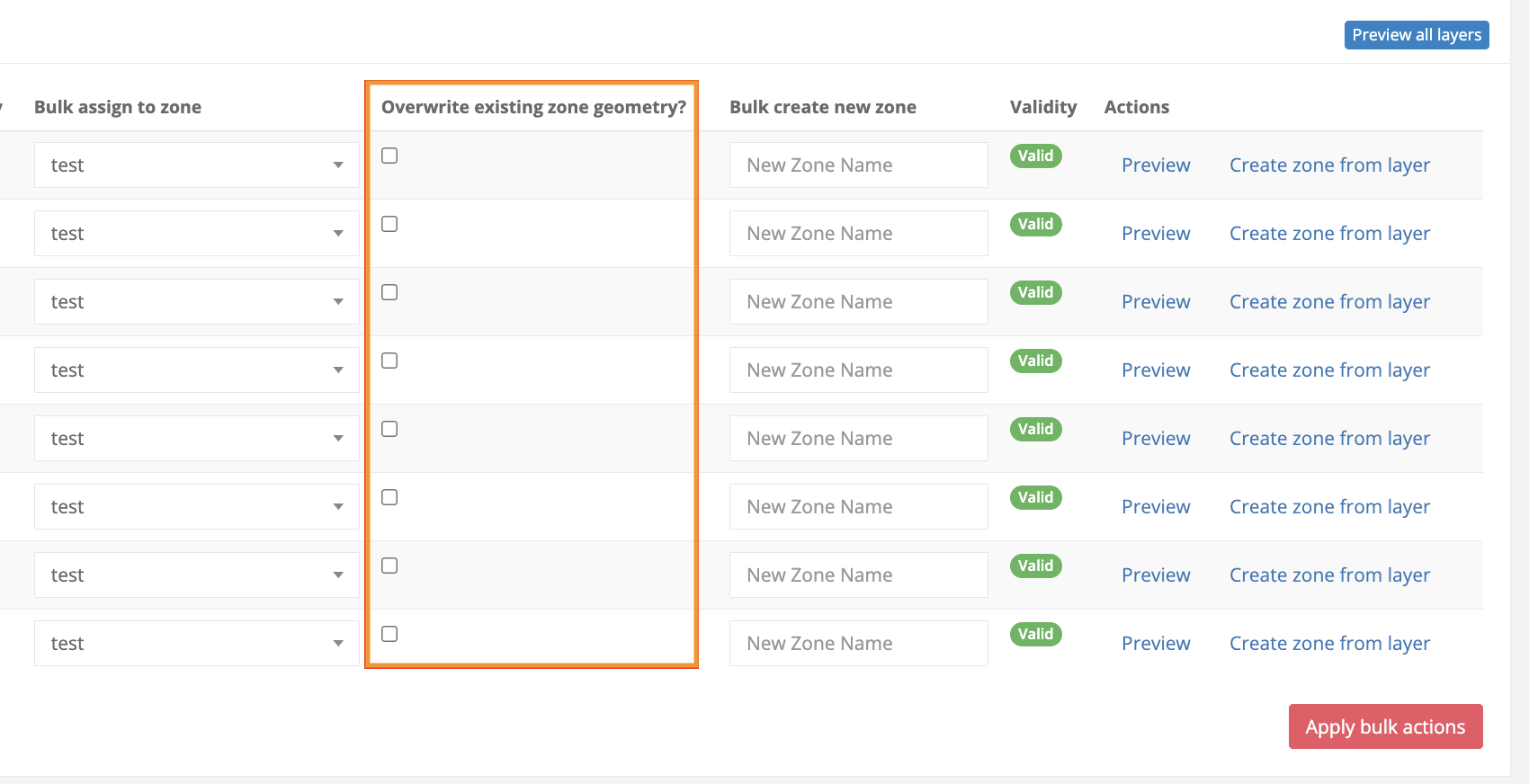Expand the fourth row 'test' zone dropdown
The height and width of the screenshot is (784, 1529).
coord(196,370)
